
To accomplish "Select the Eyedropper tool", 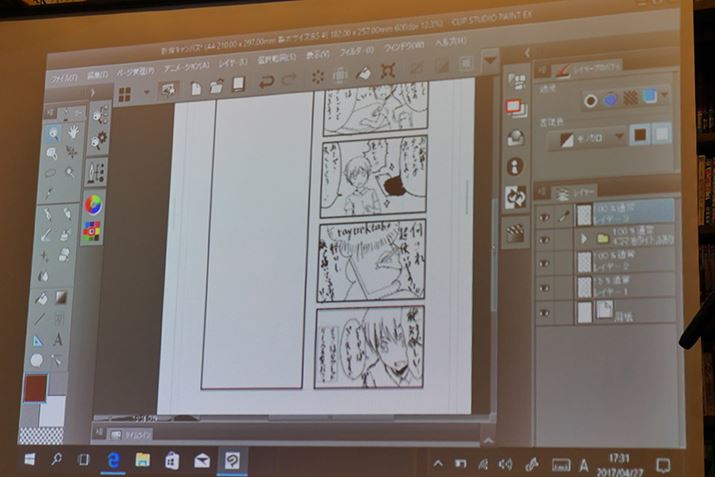I will (49, 193).
